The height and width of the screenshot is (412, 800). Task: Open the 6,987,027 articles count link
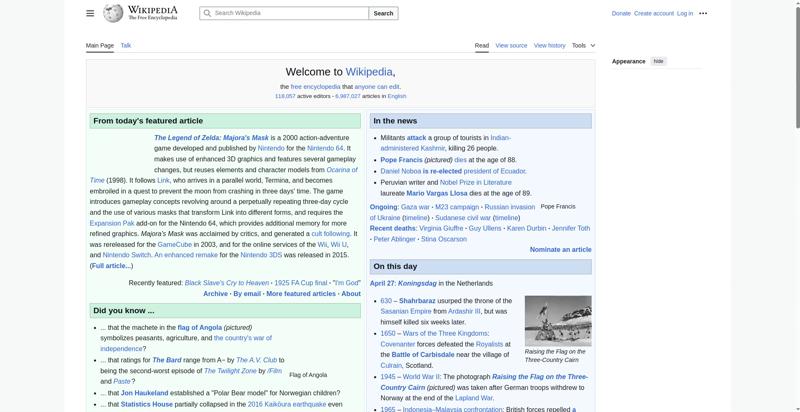pos(347,96)
